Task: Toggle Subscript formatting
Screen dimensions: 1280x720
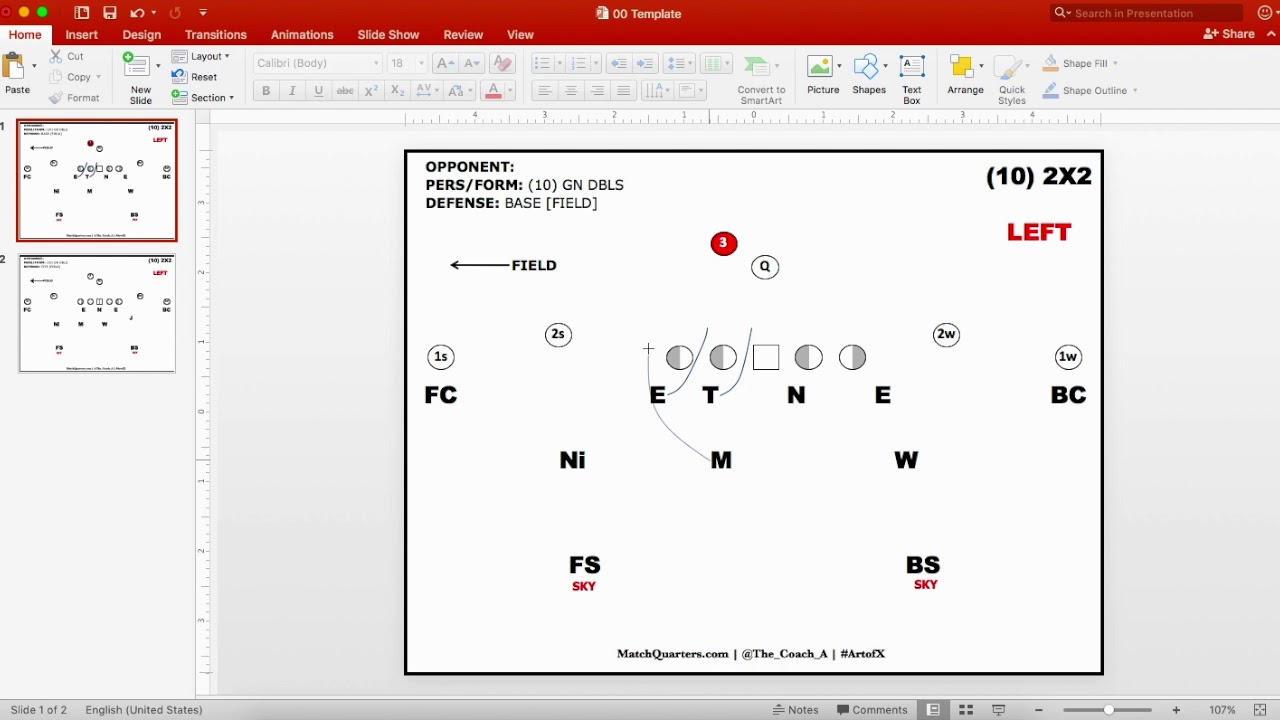Action: [397, 90]
